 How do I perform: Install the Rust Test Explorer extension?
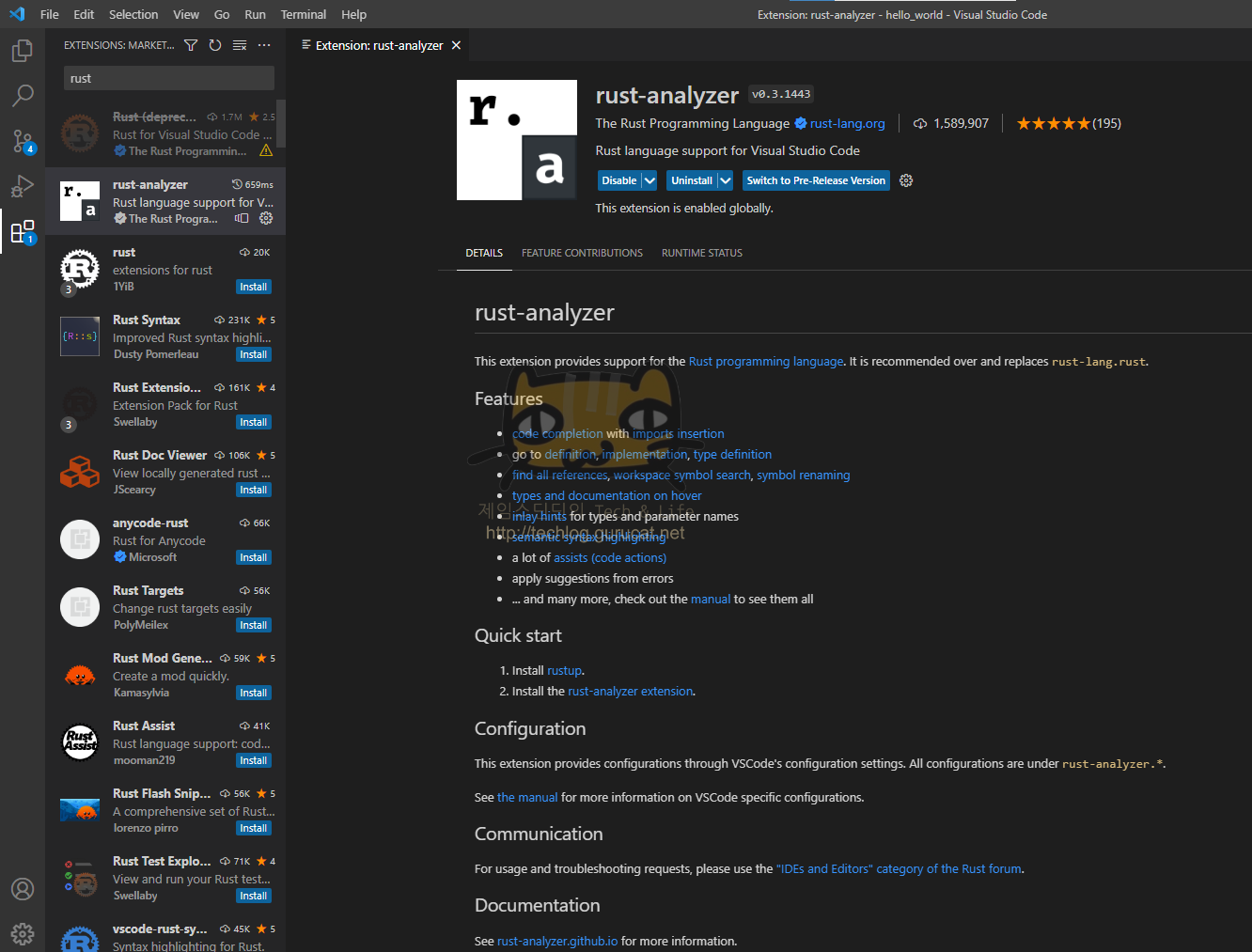(254, 896)
